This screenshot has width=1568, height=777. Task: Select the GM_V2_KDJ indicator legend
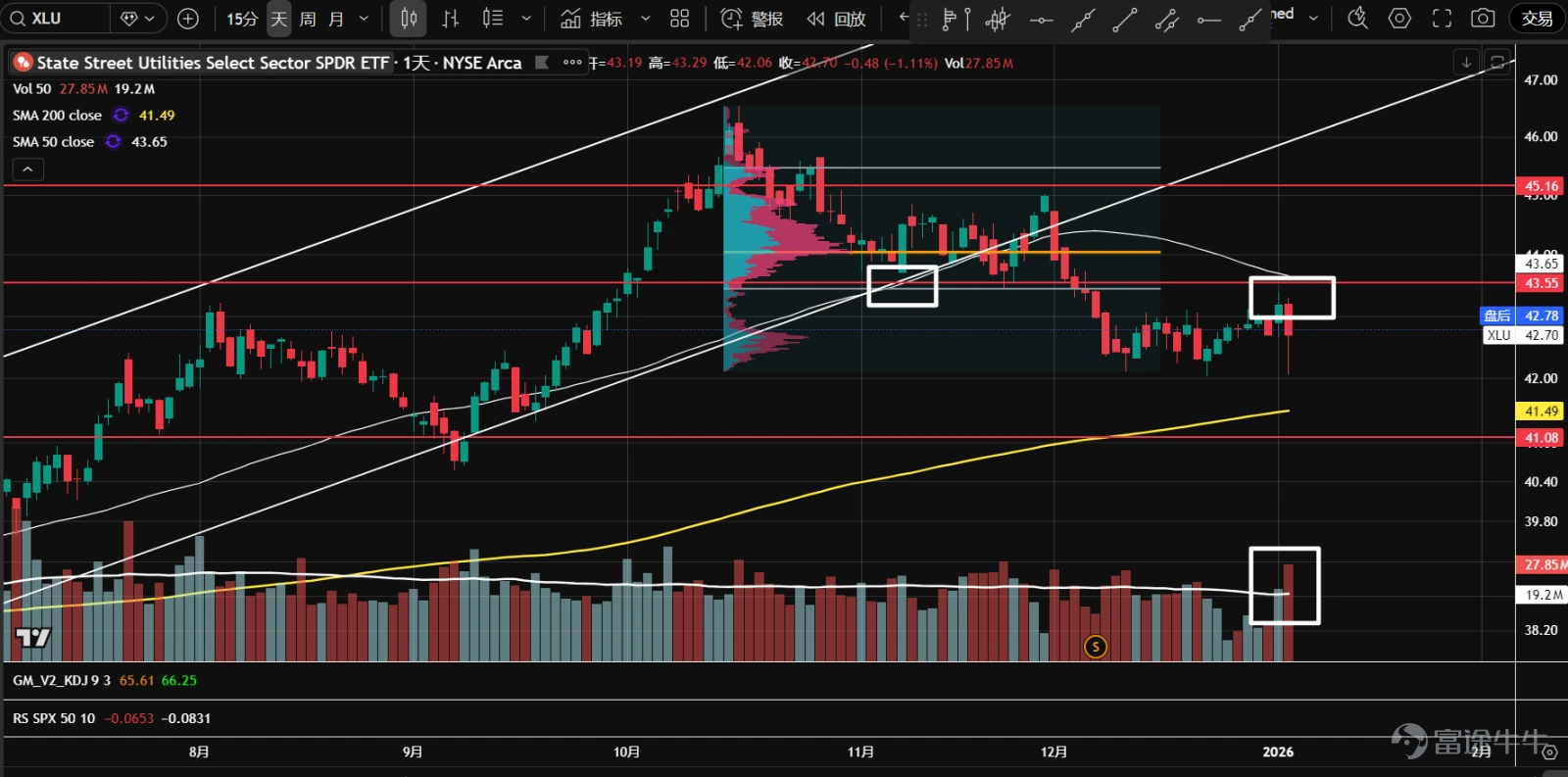click(61, 680)
